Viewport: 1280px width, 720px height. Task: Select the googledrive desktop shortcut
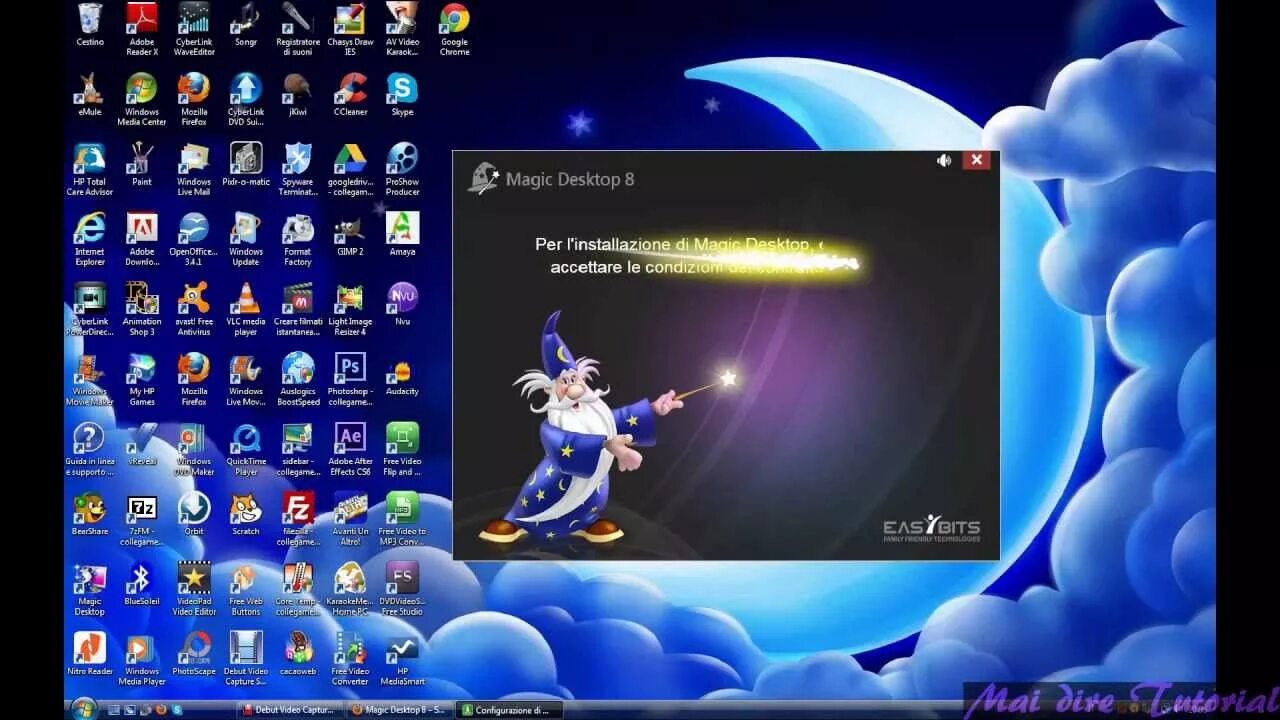click(350, 168)
